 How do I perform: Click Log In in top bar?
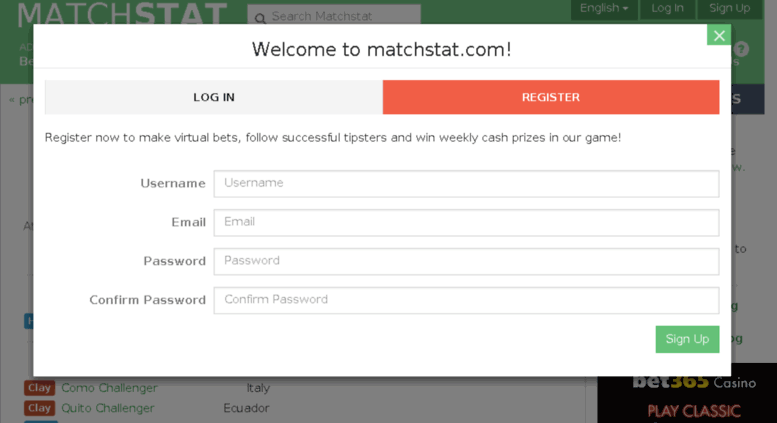coord(667,9)
